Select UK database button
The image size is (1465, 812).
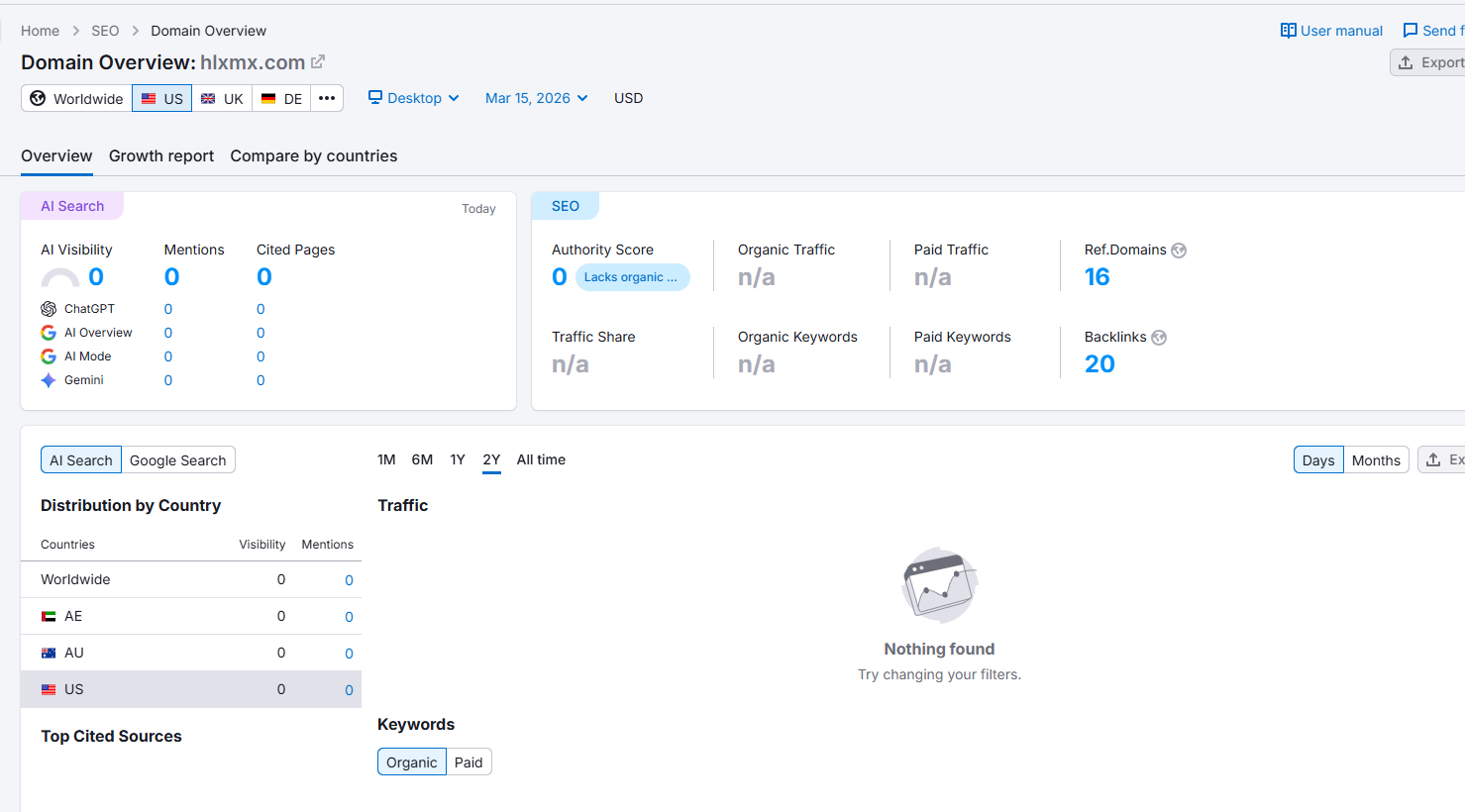coord(222,98)
